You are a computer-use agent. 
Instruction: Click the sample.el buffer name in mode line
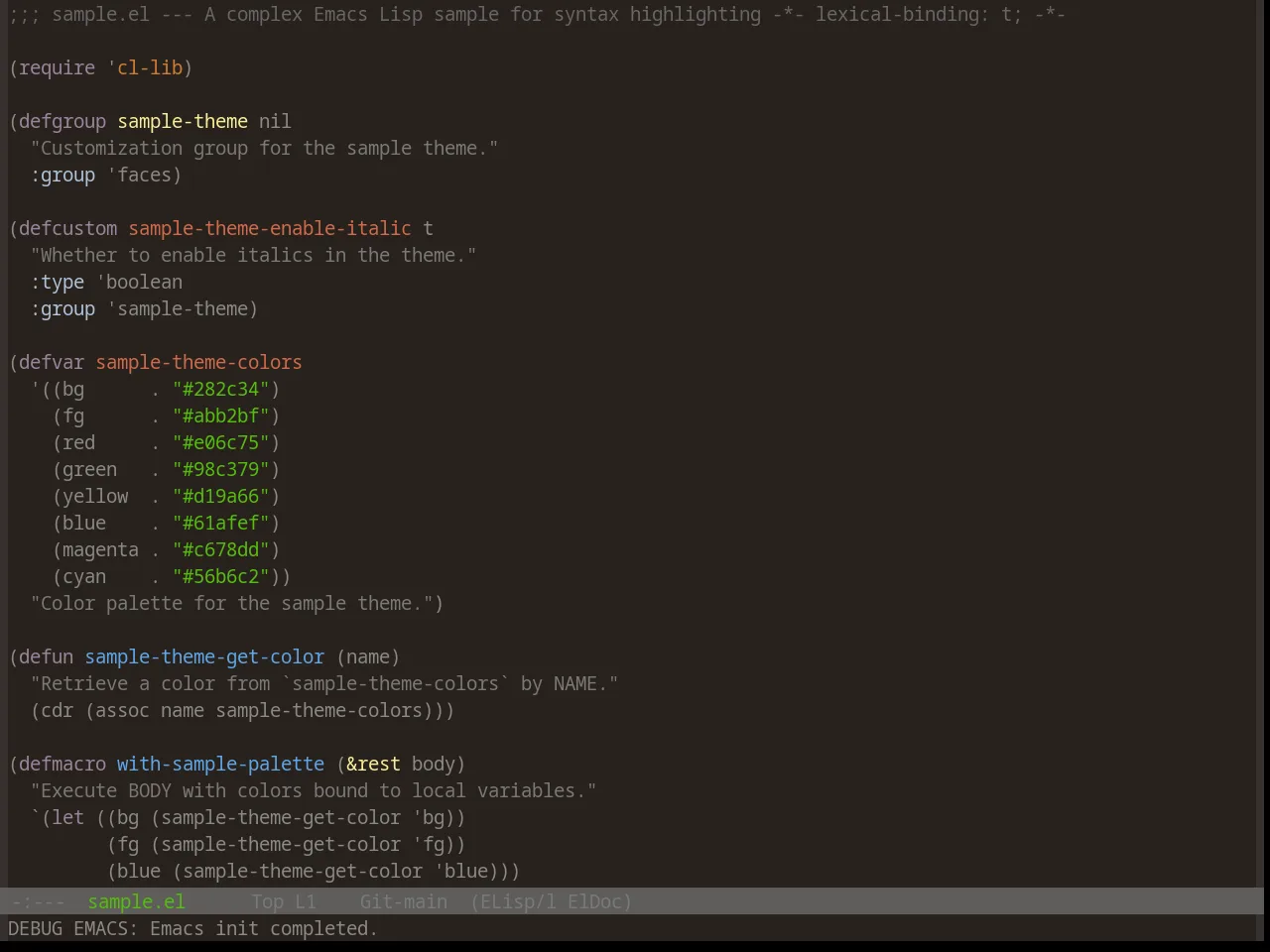[x=136, y=901]
